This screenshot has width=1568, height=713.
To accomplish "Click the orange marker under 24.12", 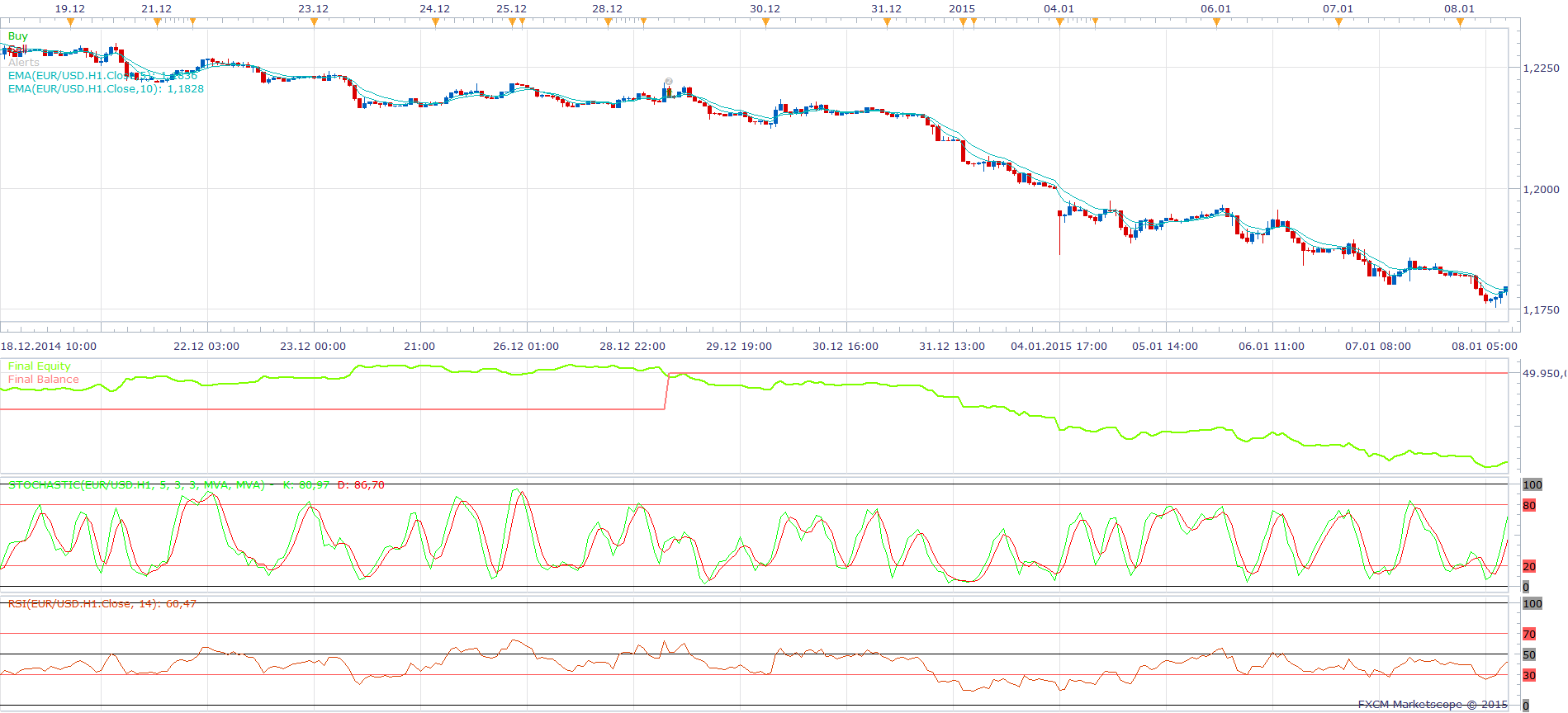I will [x=435, y=22].
